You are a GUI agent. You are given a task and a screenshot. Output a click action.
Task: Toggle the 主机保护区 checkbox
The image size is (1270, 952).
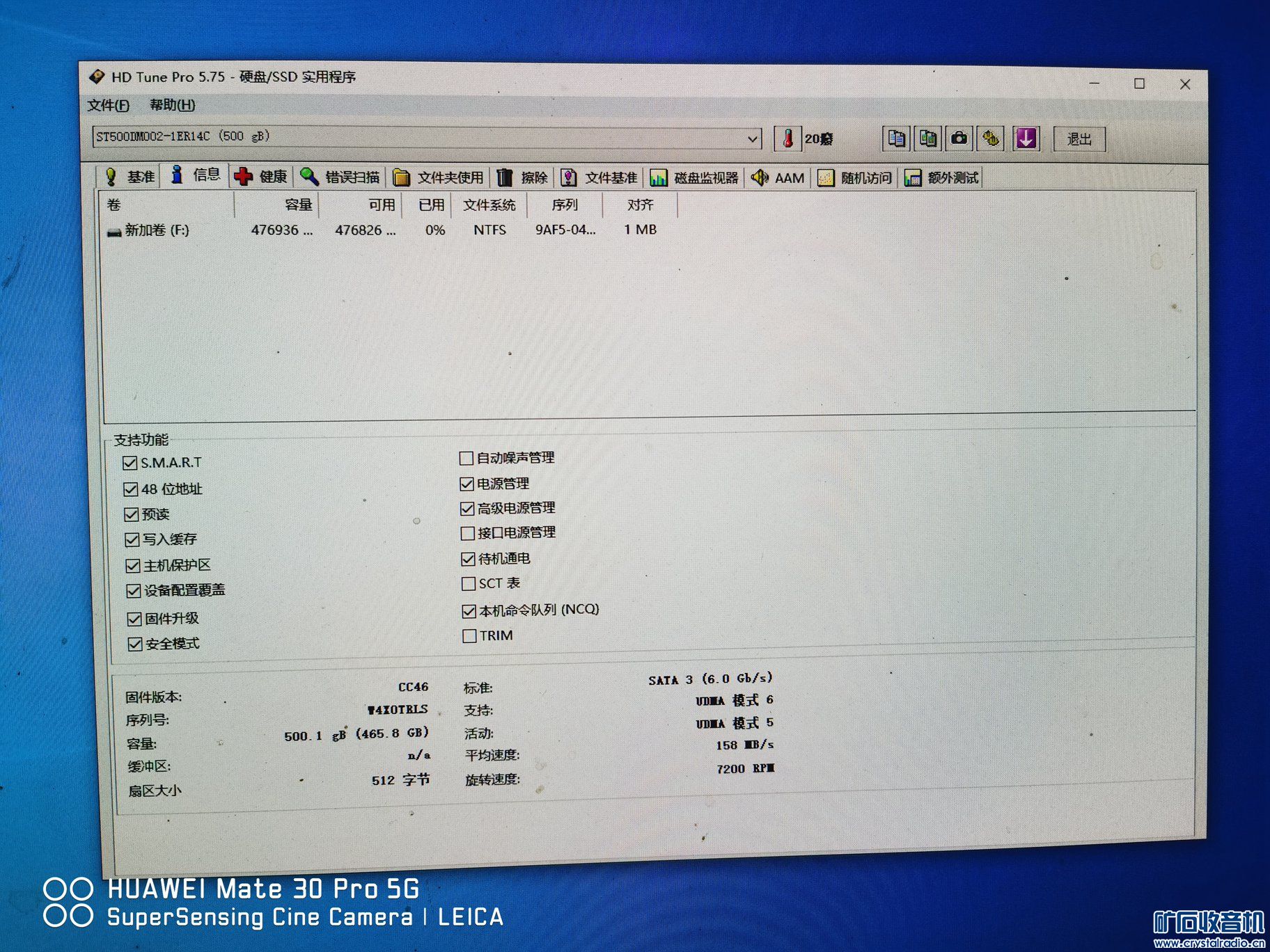pos(132,565)
